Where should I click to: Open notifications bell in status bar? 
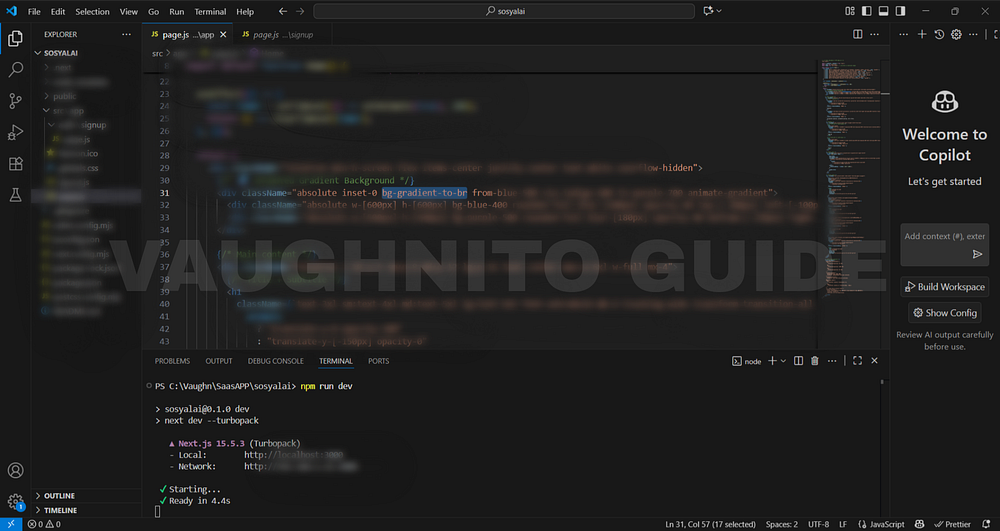tap(986, 524)
